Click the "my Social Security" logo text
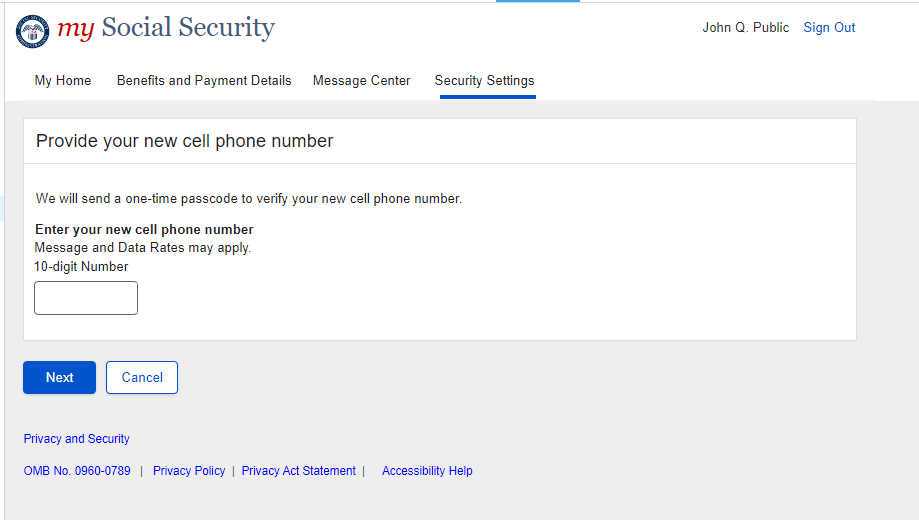 coord(166,29)
